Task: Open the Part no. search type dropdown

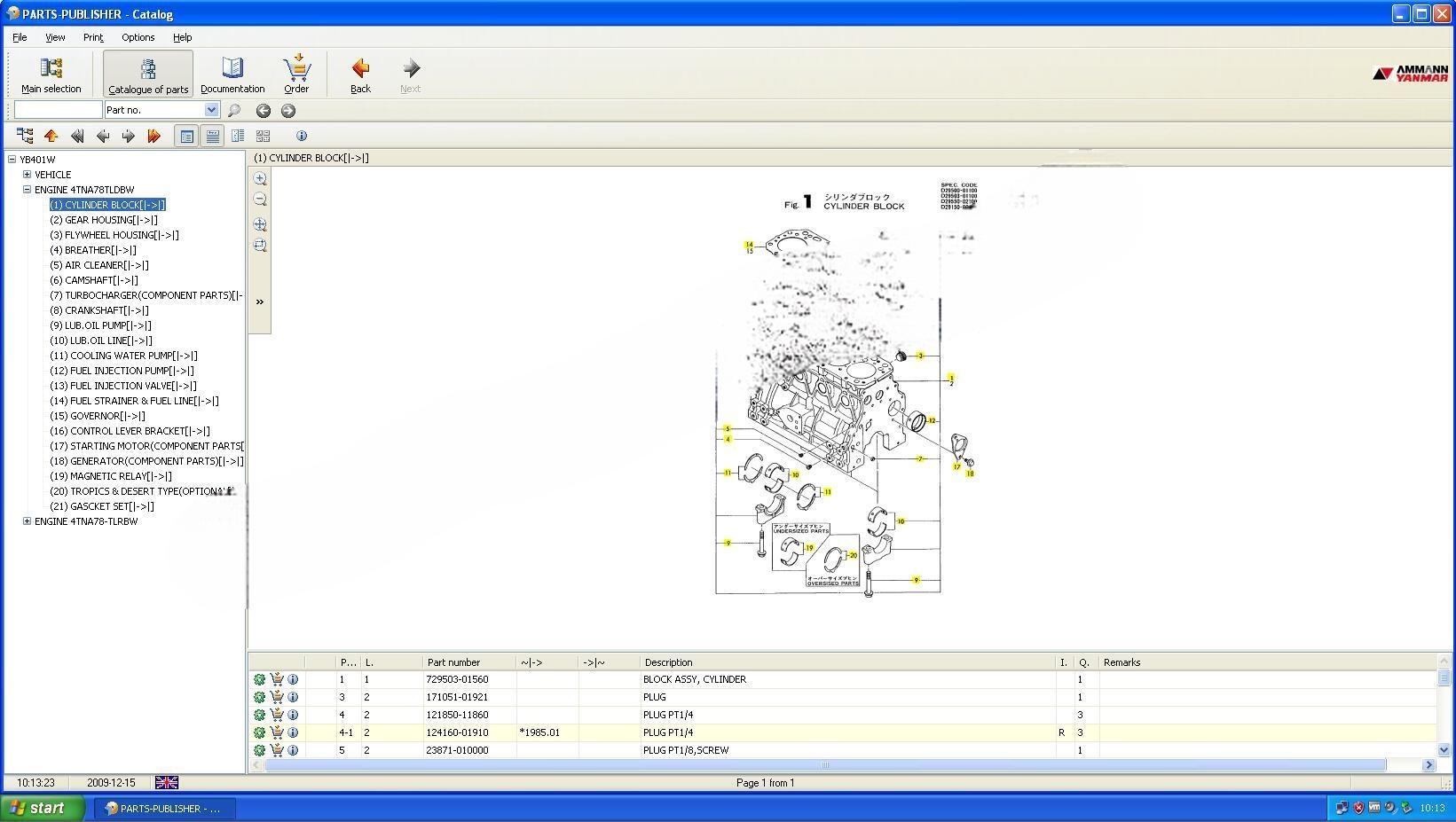Action: (211, 110)
